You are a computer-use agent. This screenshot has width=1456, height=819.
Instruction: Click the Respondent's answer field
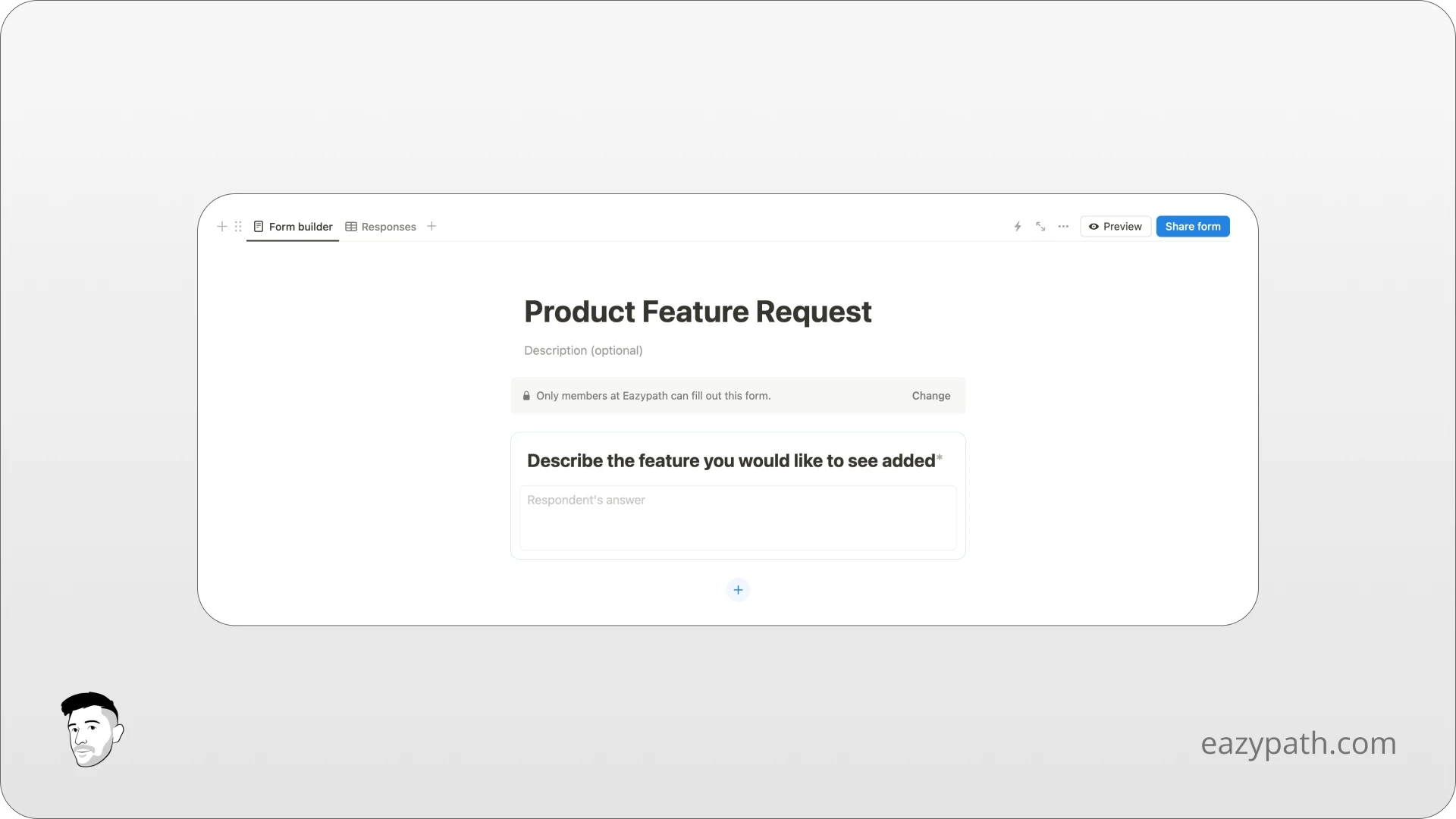738,518
